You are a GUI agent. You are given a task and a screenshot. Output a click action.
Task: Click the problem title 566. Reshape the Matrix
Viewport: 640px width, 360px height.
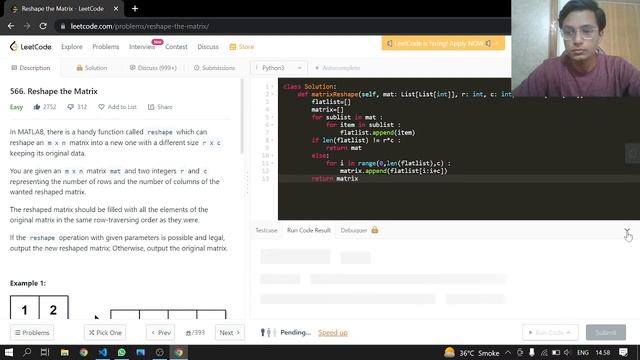click(x=54, y=91)
